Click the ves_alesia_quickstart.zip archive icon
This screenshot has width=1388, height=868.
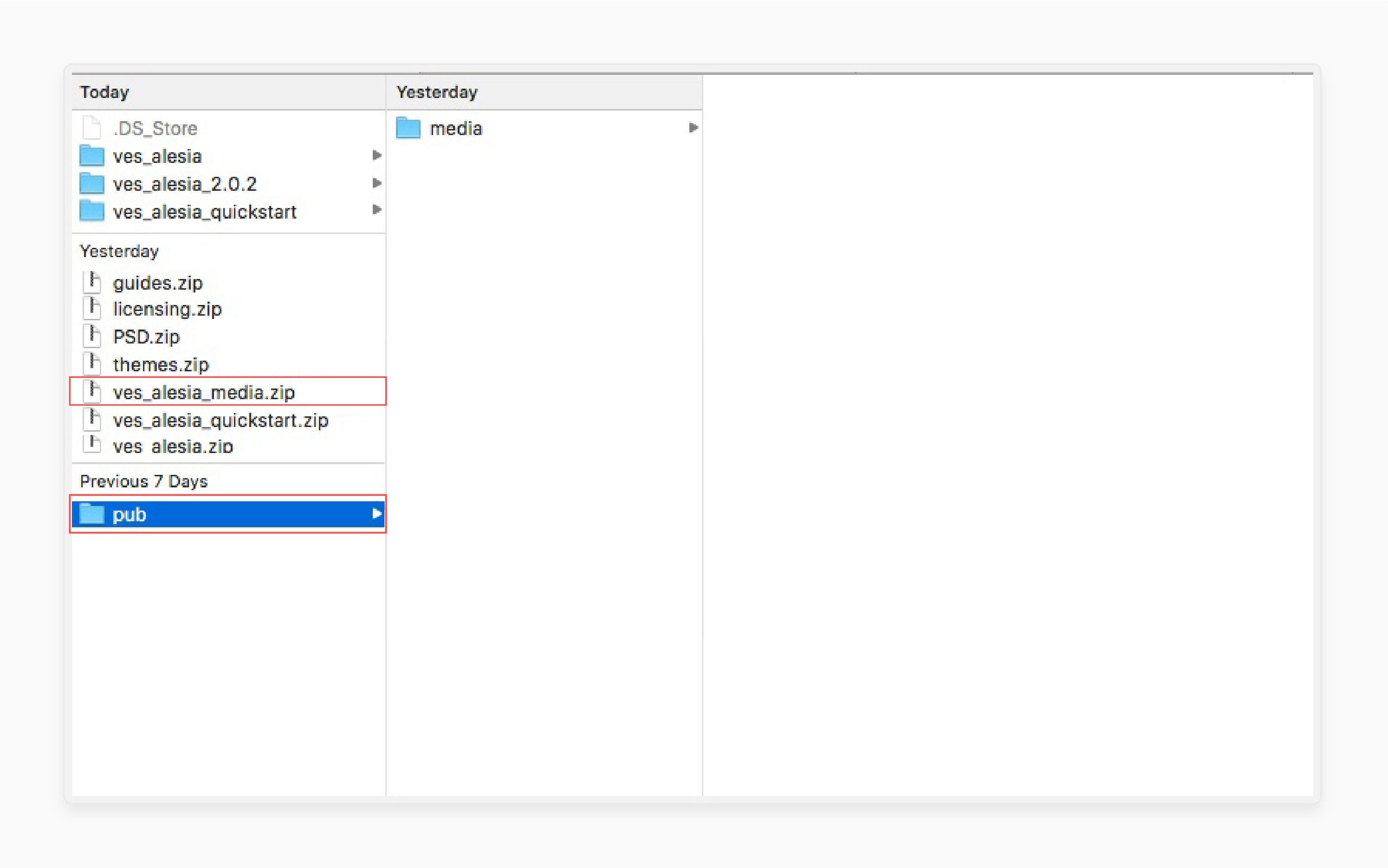coord(92,420)
